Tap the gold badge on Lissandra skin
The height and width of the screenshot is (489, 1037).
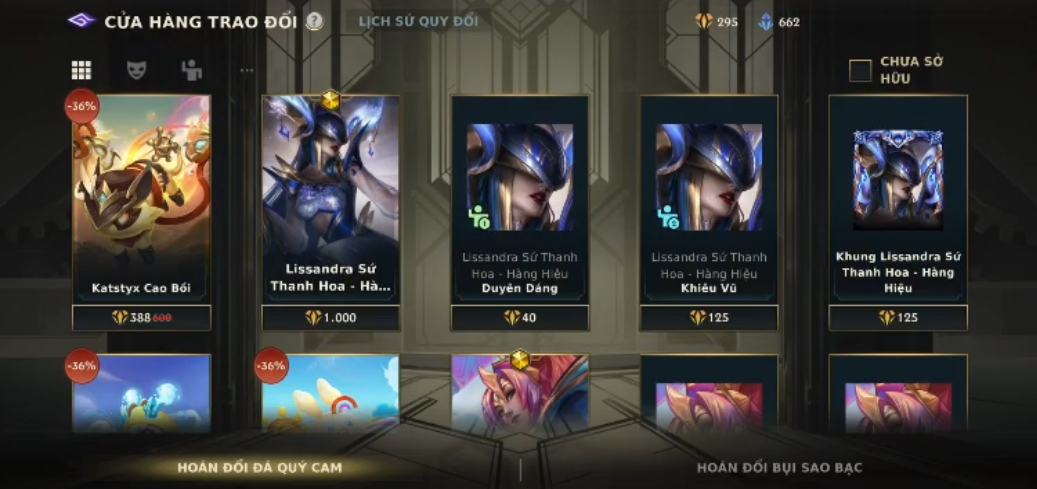331,101
